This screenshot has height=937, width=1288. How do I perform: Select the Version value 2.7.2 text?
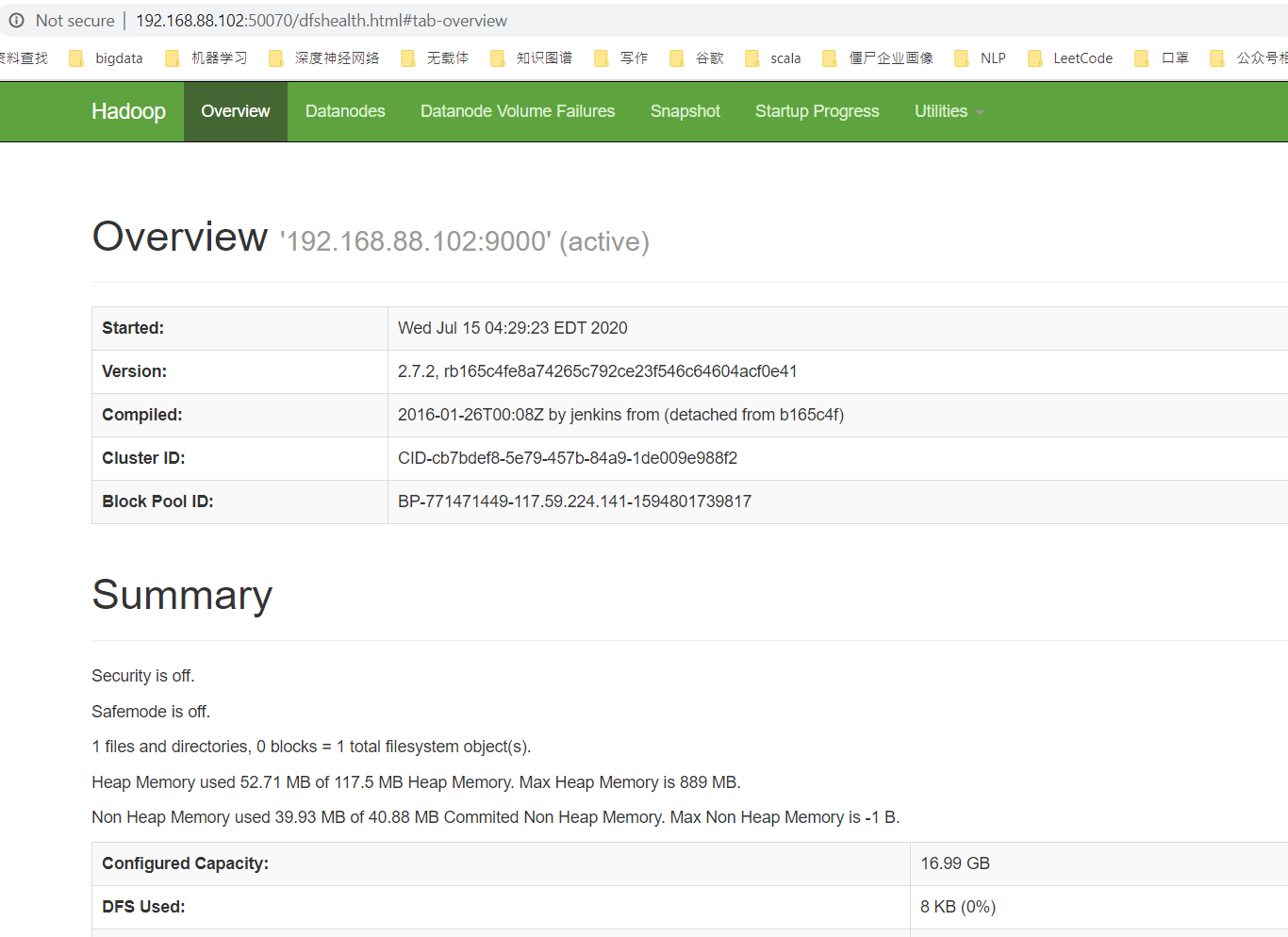(598, 371)
